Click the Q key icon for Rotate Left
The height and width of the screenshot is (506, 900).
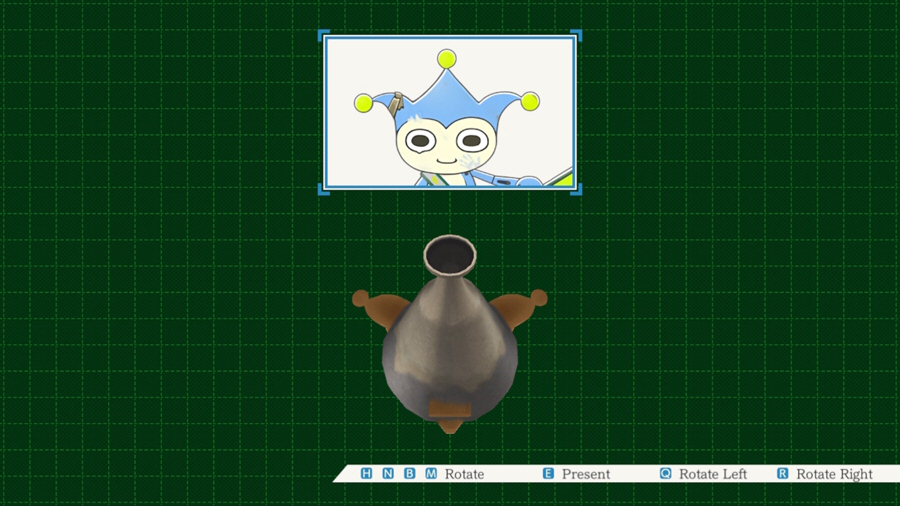coord(665,473)
